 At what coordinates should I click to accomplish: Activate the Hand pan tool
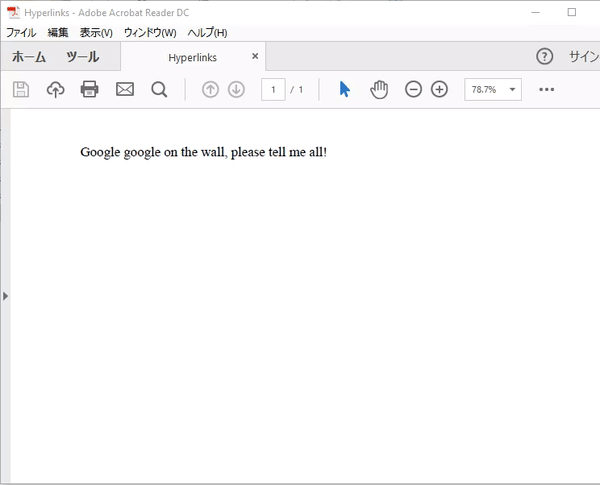[379, 90]
